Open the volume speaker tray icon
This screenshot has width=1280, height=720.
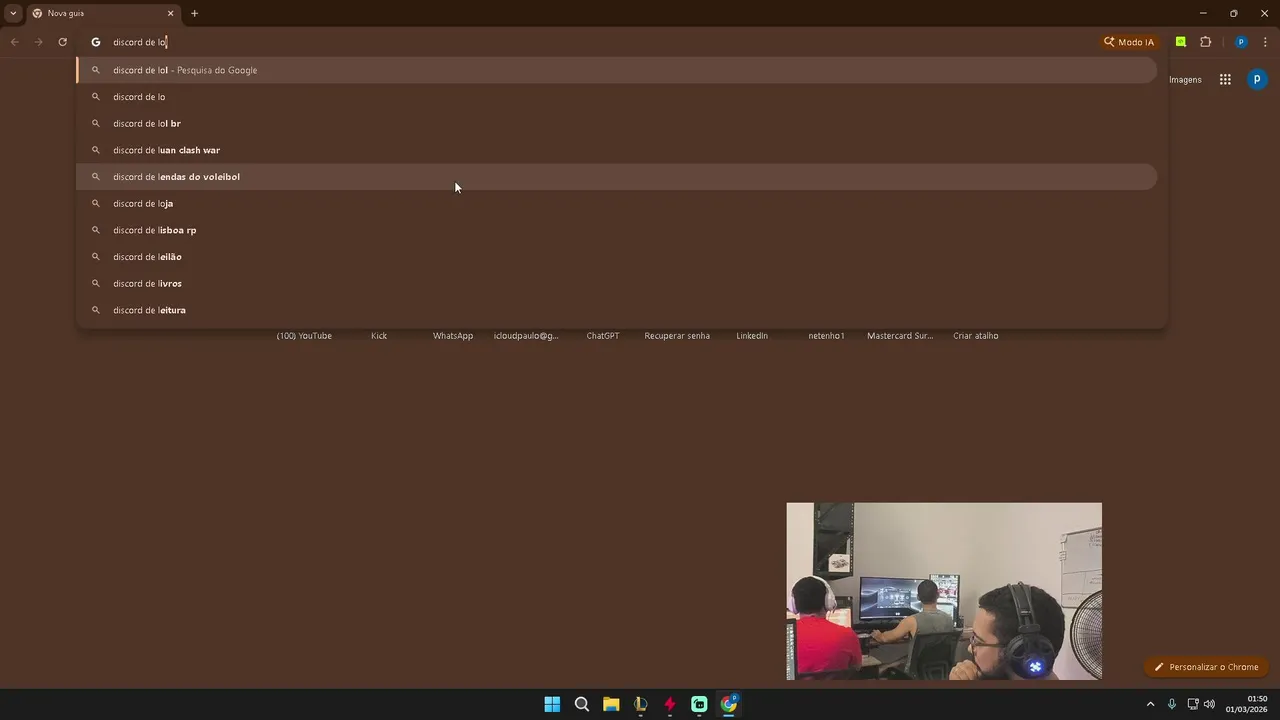coord(1210,704)
